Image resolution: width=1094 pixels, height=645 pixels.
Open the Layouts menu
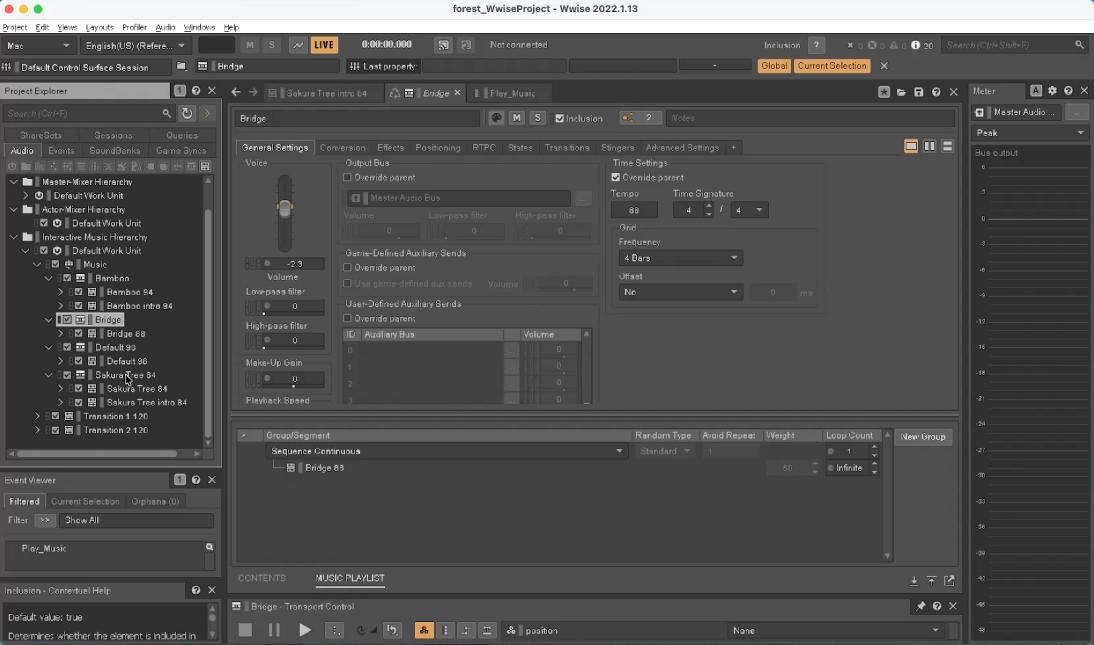tap(99, 27)
